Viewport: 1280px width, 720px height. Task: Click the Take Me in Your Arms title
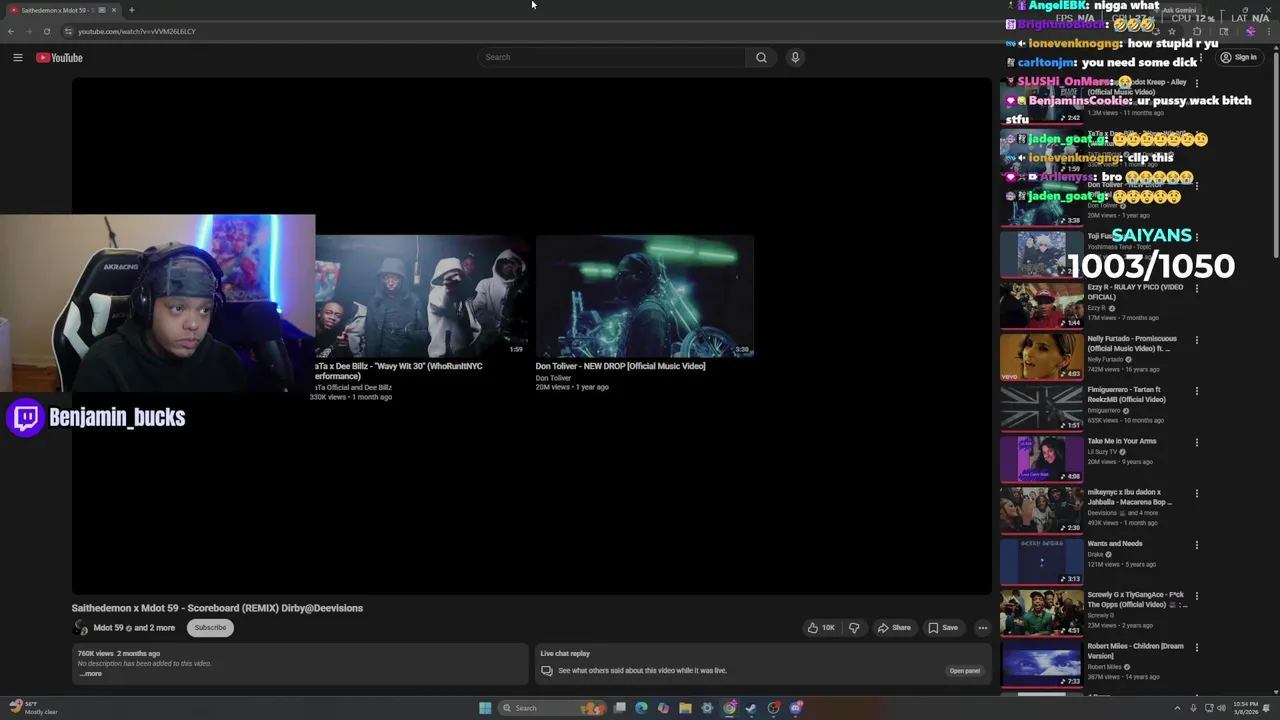pyautogui.click(x=1122, y=441)
